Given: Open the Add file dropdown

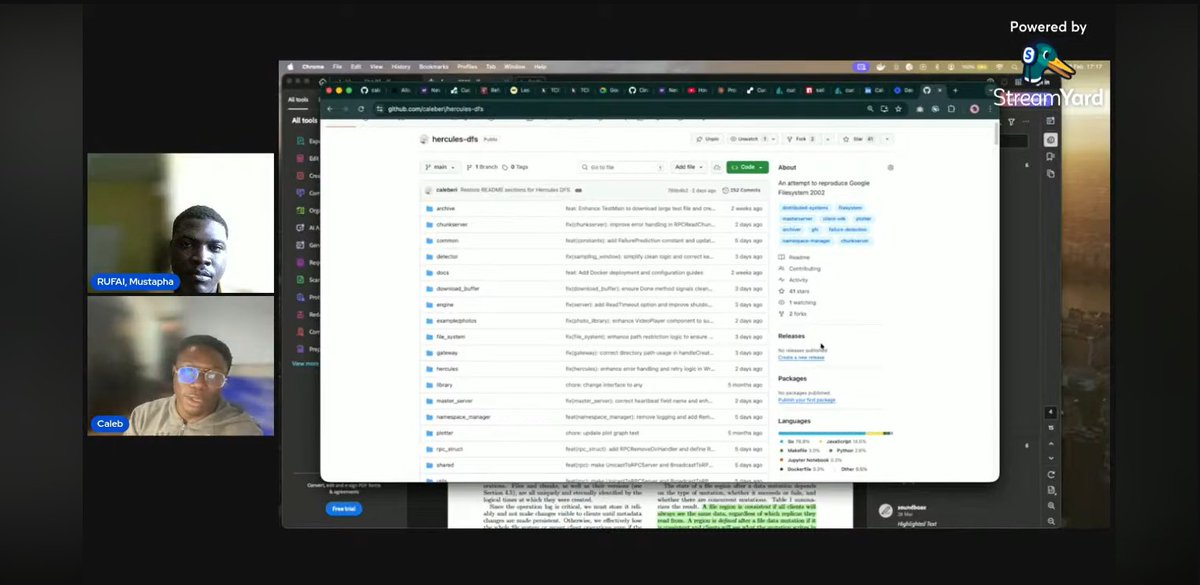Looking at the screenshot, I should coord(688,167).
